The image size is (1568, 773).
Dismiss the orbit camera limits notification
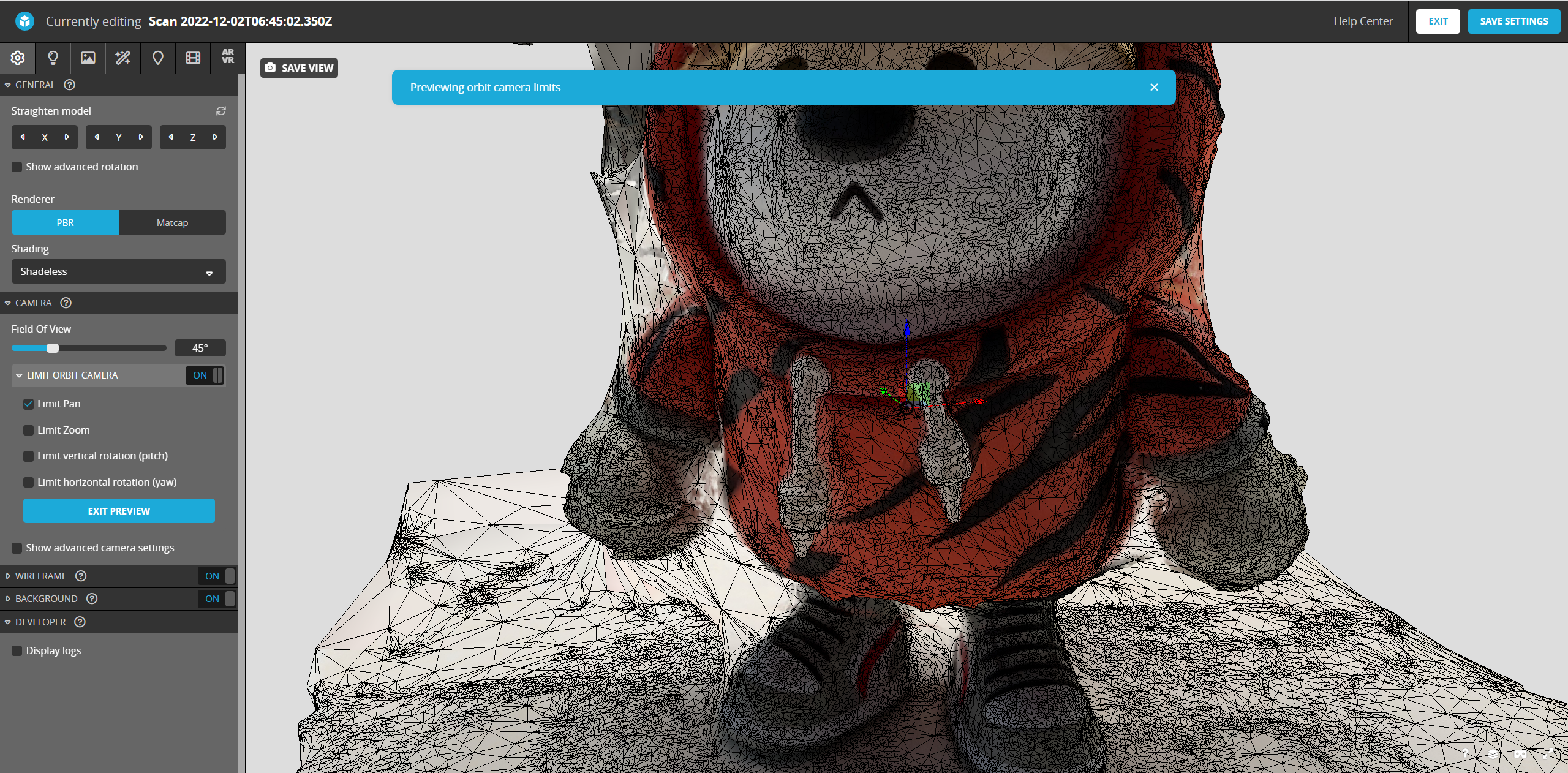(1154, 87)
